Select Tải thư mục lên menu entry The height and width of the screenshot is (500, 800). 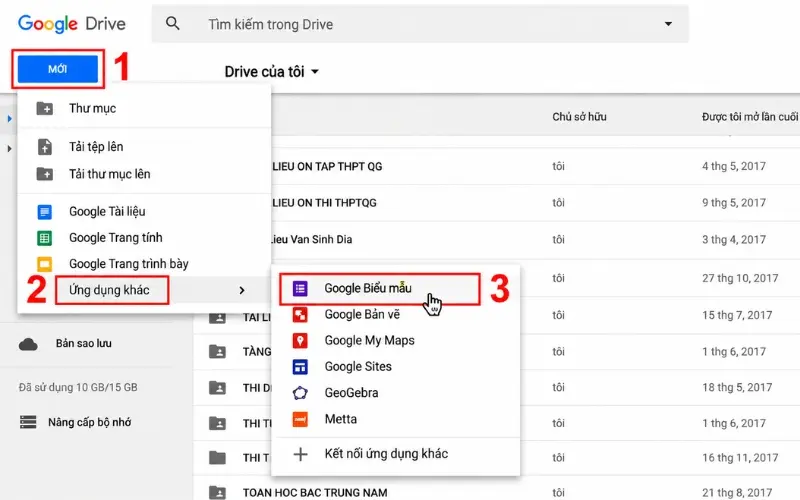[x=144, y=174]
